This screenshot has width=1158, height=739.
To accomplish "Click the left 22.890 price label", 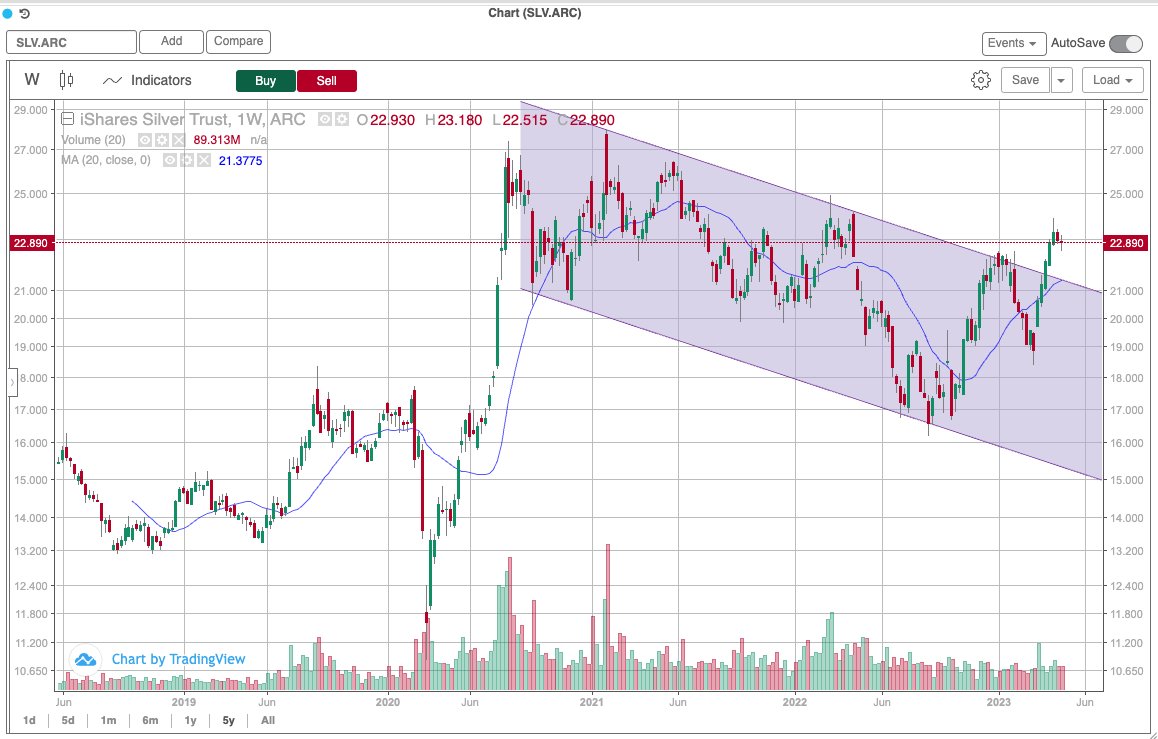I will (32, 243).
